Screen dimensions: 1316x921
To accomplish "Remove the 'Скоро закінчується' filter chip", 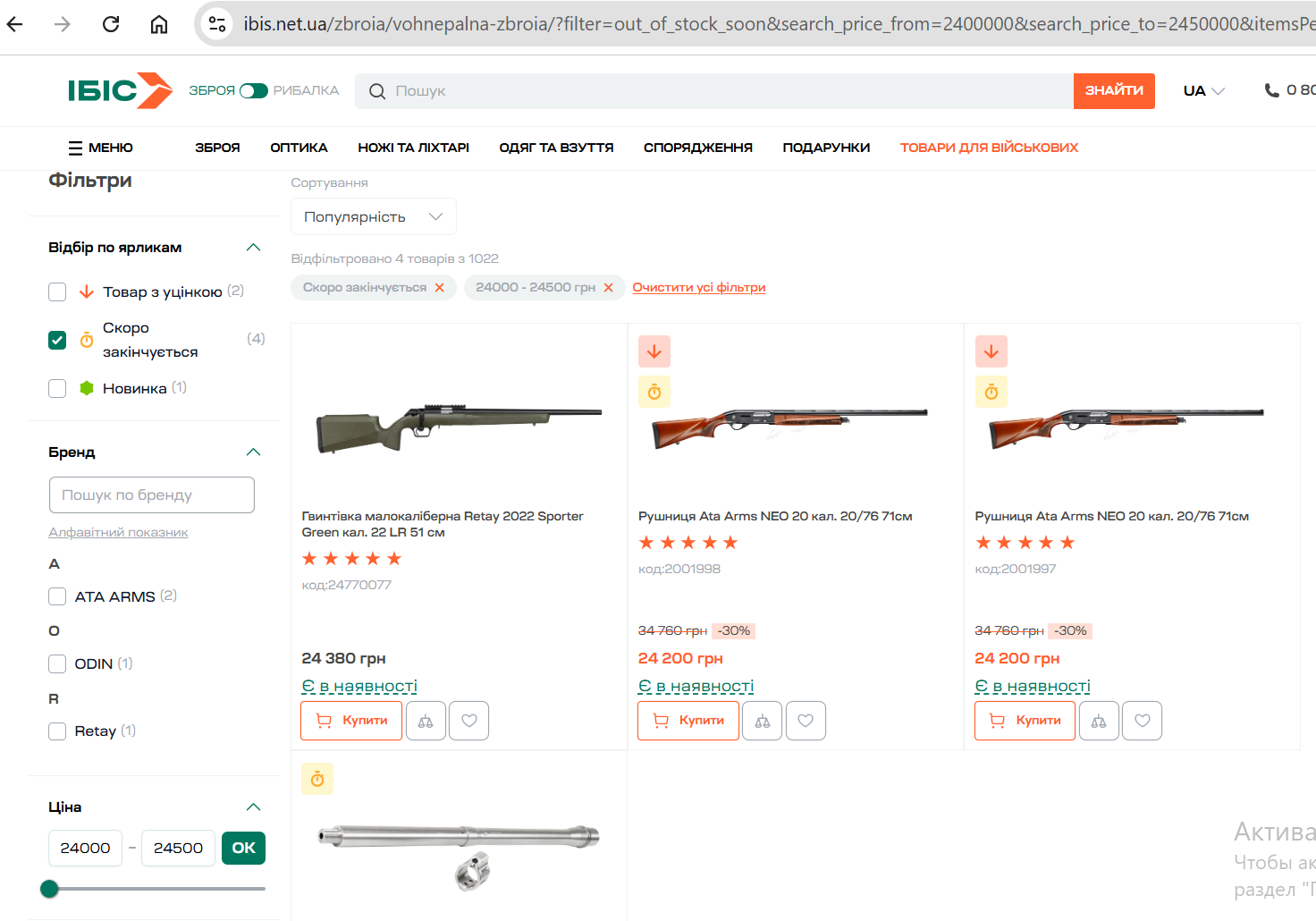I will pyautogui.click(x=439, y=287).
